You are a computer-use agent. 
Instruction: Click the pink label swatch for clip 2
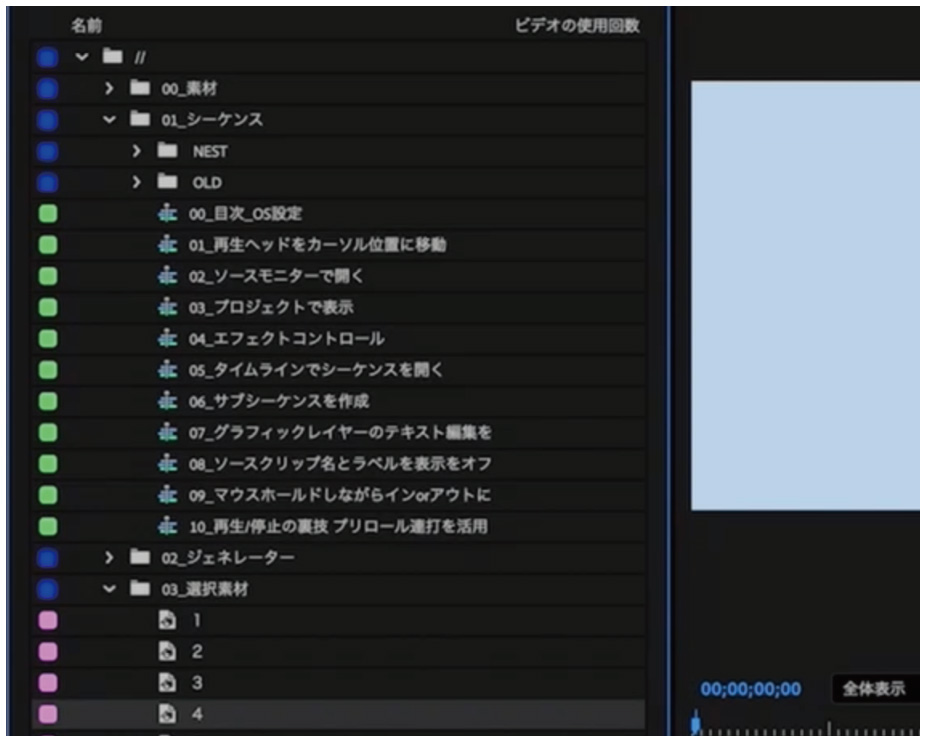coord(46,652)
